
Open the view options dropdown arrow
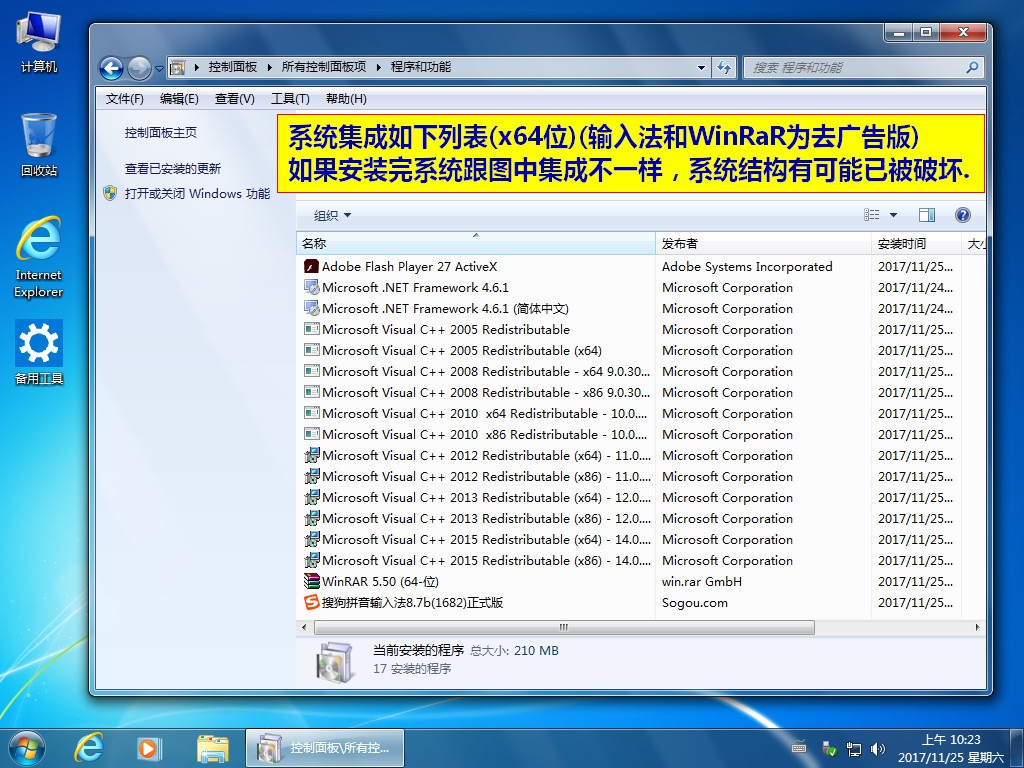pyautogui.click(x=893, y=215)
